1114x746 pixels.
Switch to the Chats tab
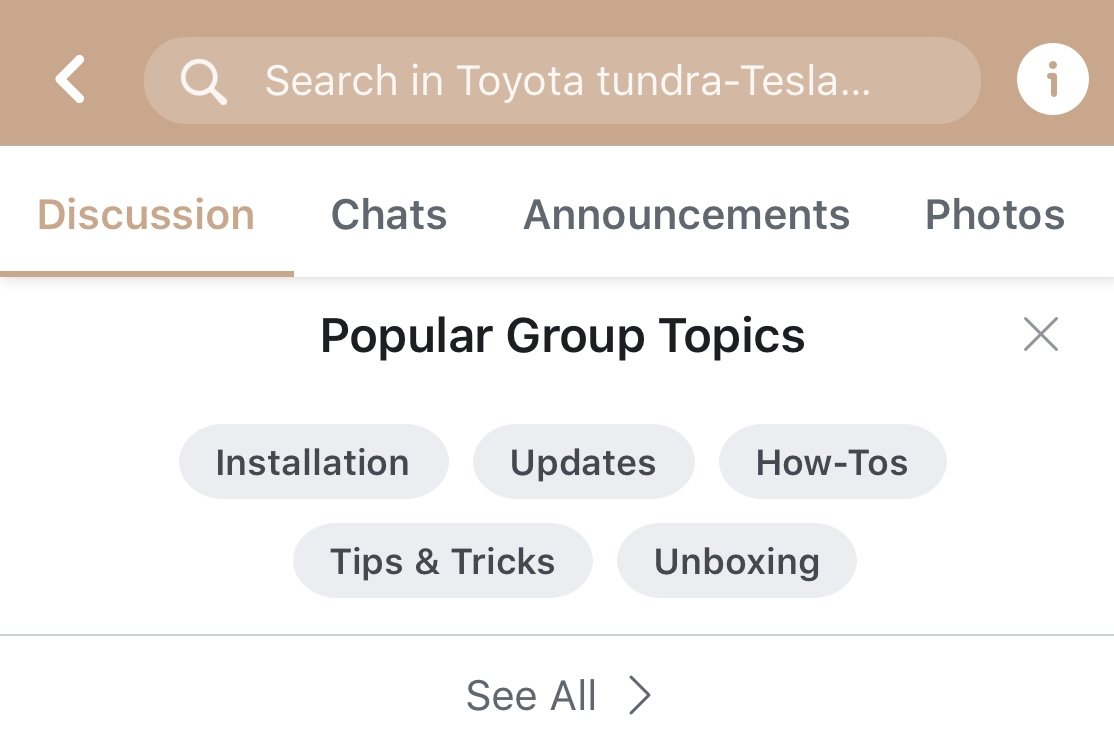pyautogui.click(x=389, y=215)
